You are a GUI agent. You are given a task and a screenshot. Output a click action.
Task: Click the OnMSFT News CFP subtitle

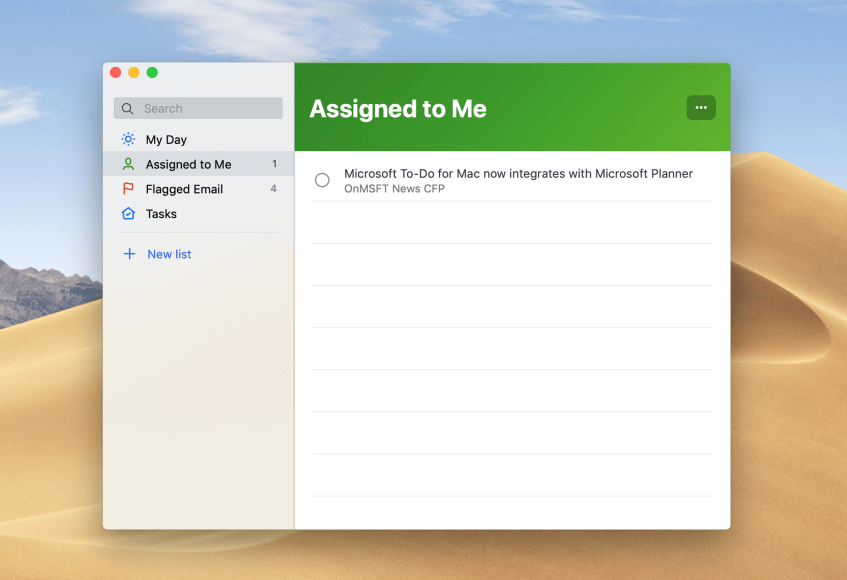pos(394,189)
